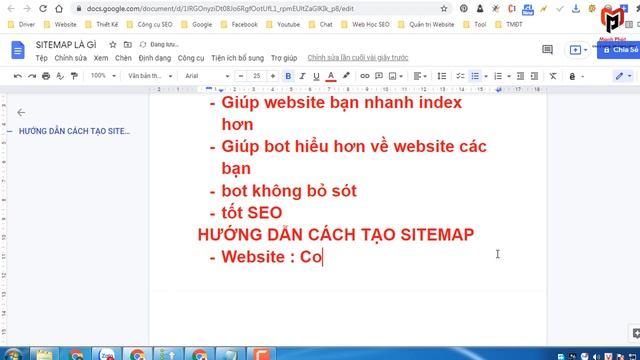Click the checklist icon
Viewport: 640px width, 360px height.
[x=460, y=76]
